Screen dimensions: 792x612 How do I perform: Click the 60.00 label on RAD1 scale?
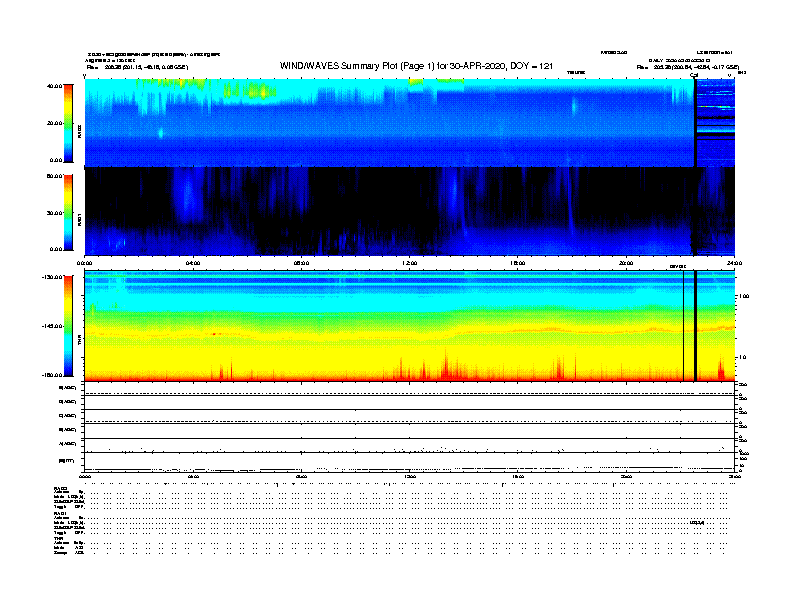[x=54, y=176]
